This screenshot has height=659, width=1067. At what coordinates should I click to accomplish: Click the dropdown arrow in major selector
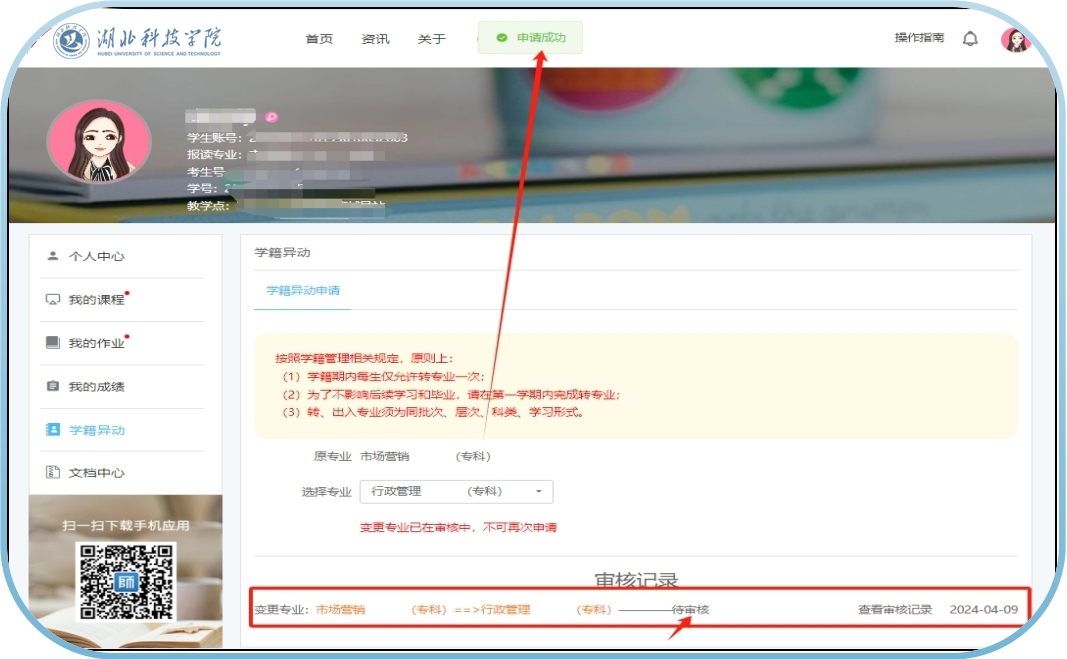pyautogui.click(x=539, y=492)
